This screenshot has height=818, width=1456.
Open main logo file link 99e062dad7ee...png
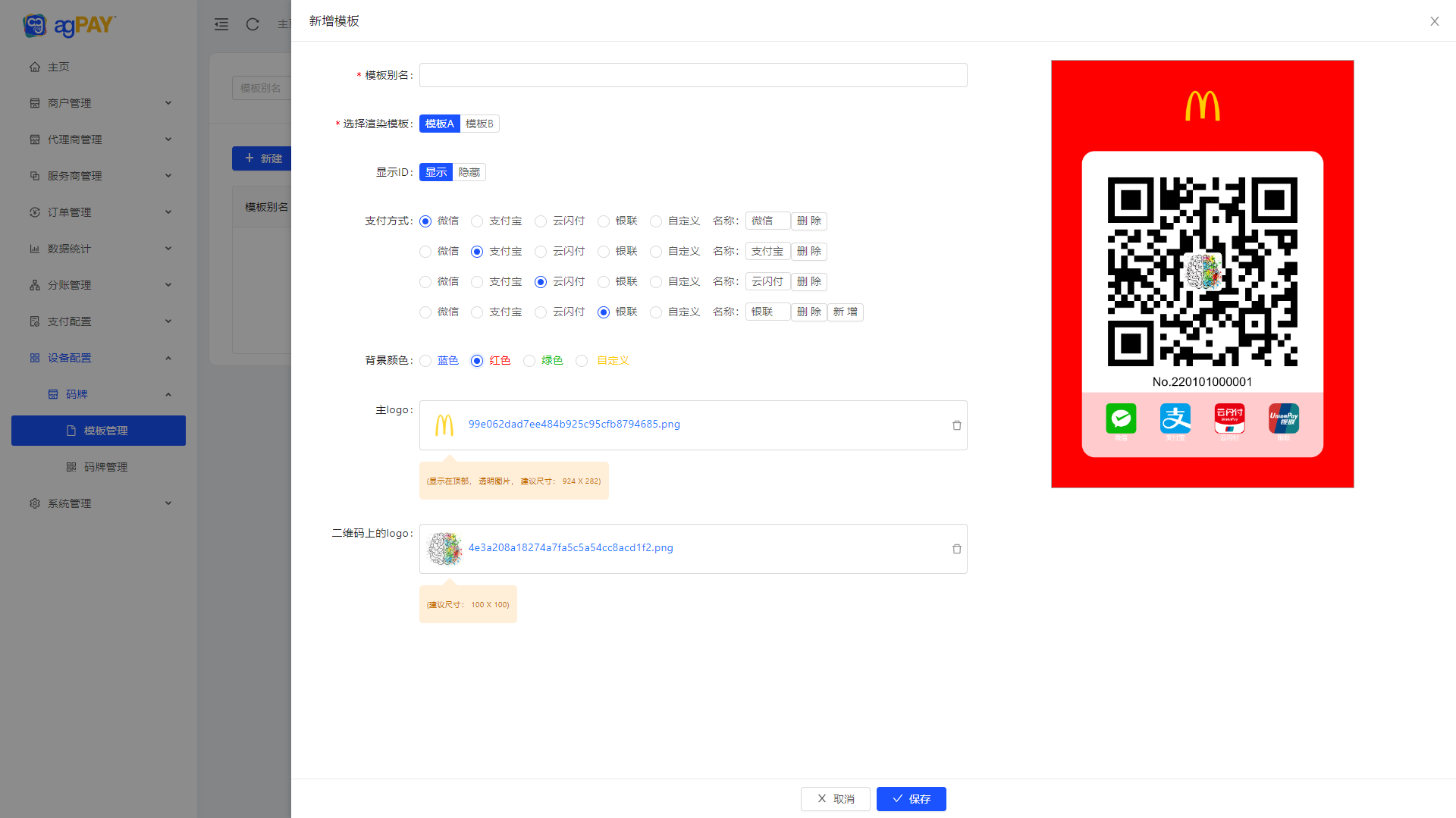coord(574,425)
